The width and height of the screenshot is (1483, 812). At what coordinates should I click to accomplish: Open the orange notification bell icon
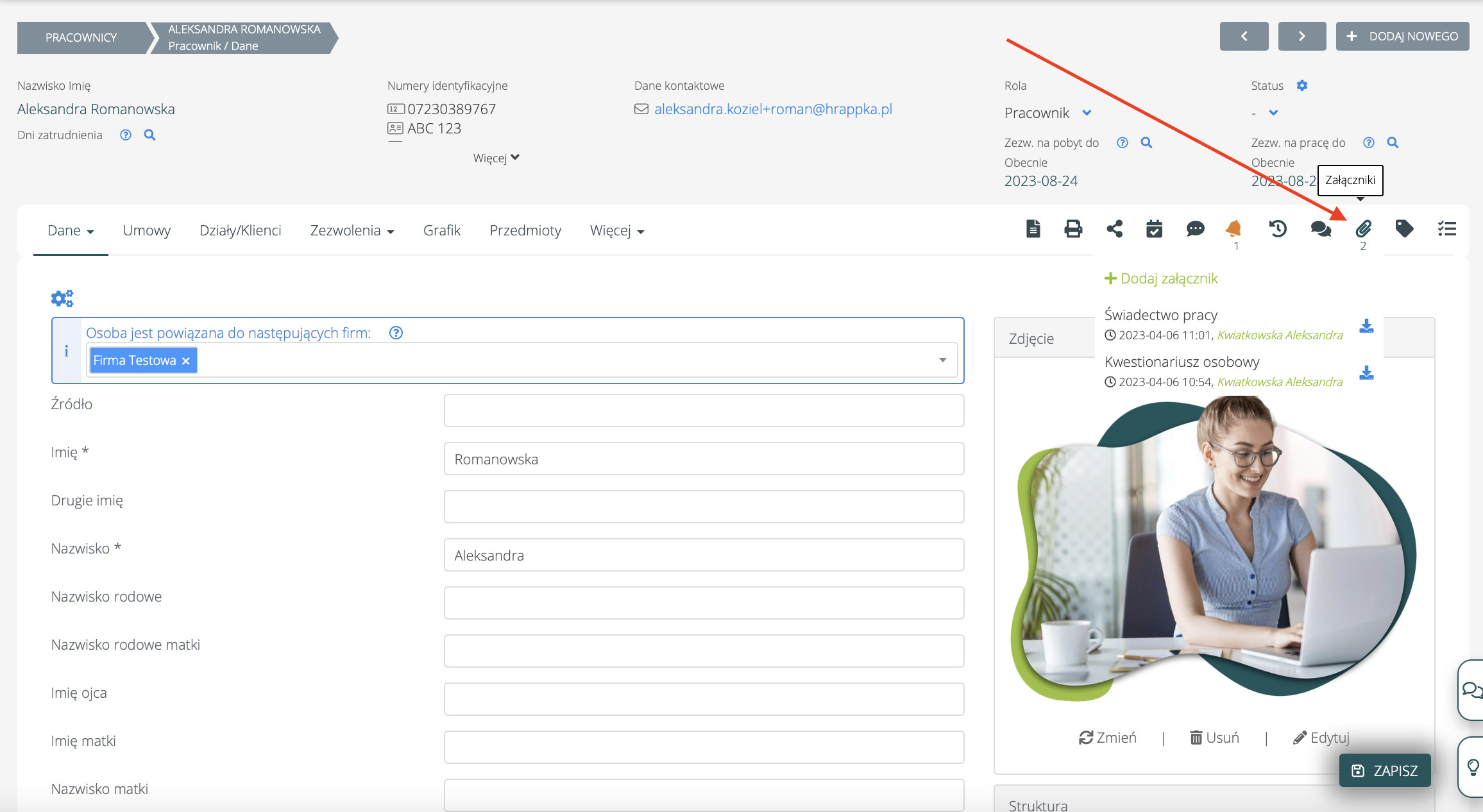[x=1233, y=229]
